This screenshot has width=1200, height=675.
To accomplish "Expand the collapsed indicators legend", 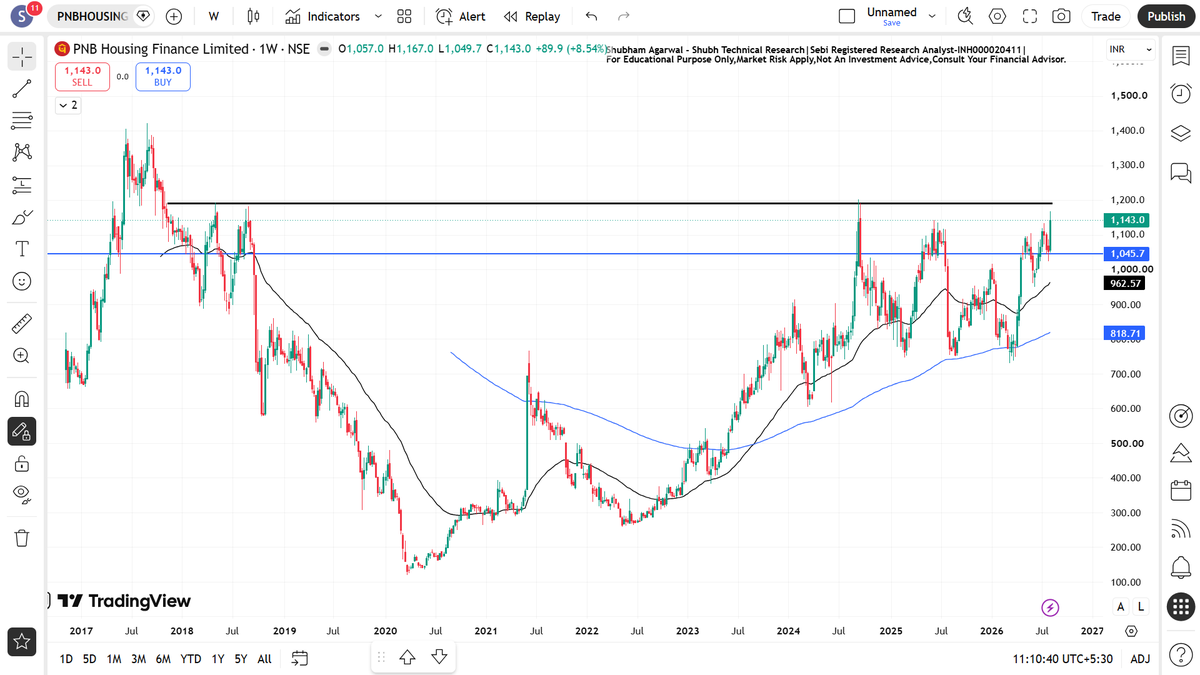I will pos(68,104).
